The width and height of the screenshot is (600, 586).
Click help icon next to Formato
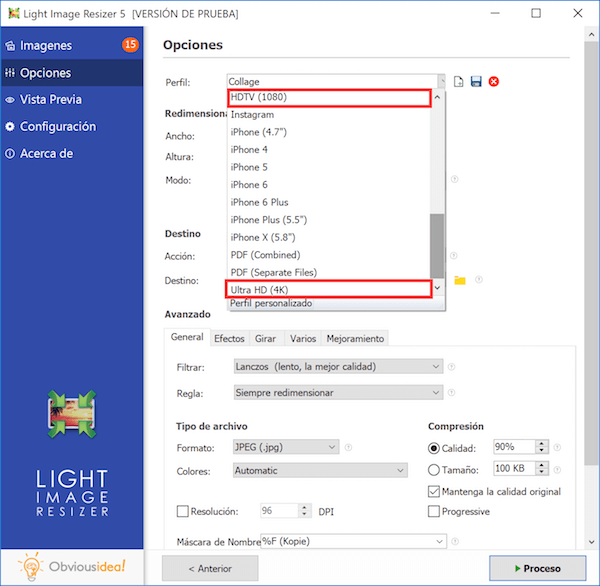348,447
